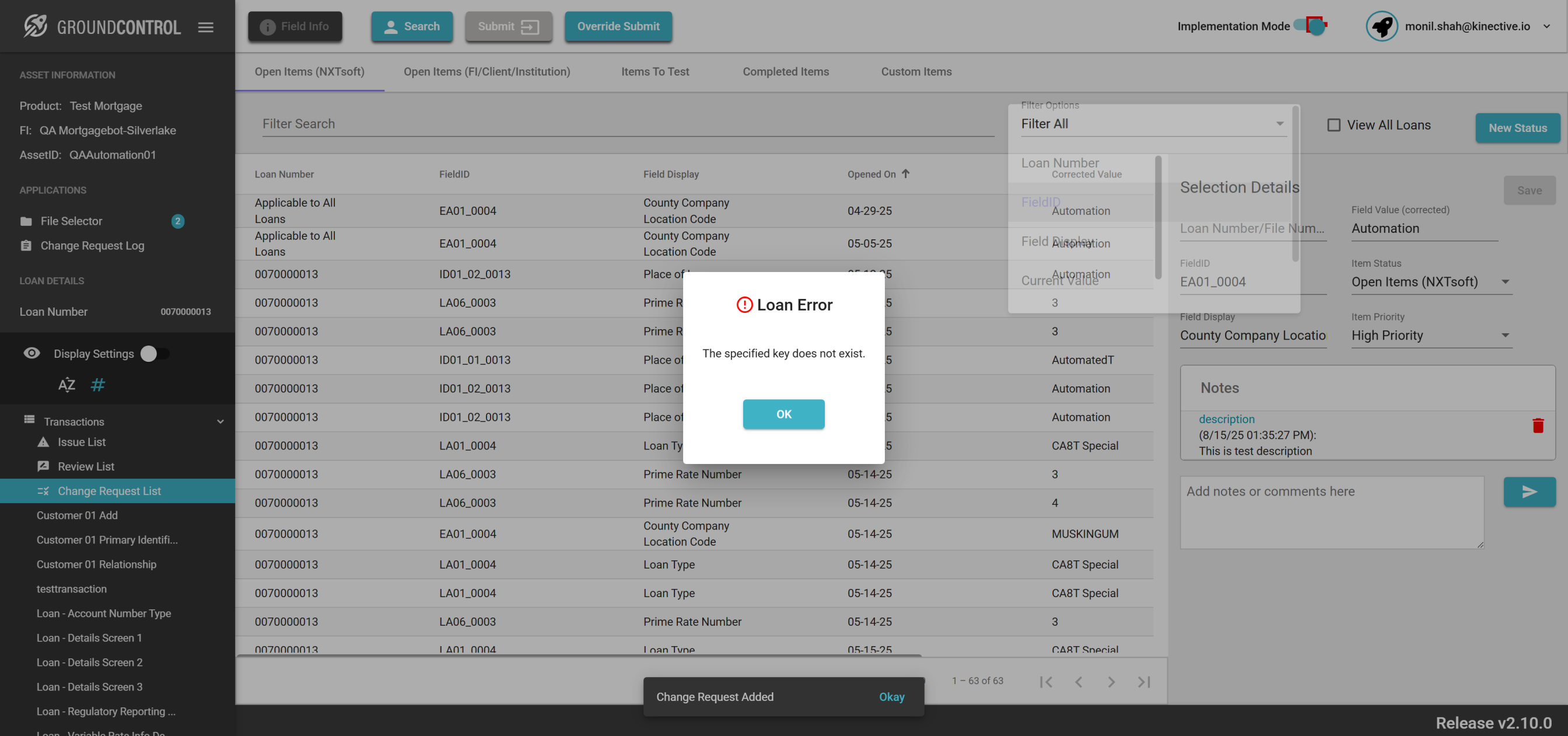
Task: Collapse the Transactions section chevron
Action: click(220, 421)
